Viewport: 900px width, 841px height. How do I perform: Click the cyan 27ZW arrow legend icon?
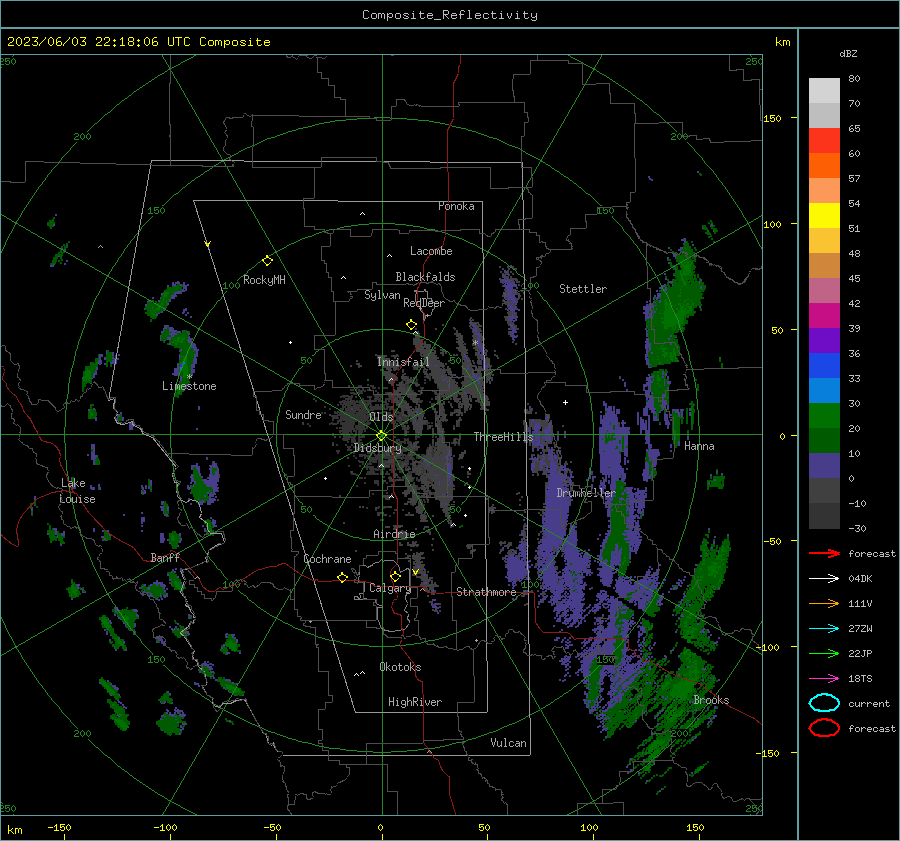point(824,629)
